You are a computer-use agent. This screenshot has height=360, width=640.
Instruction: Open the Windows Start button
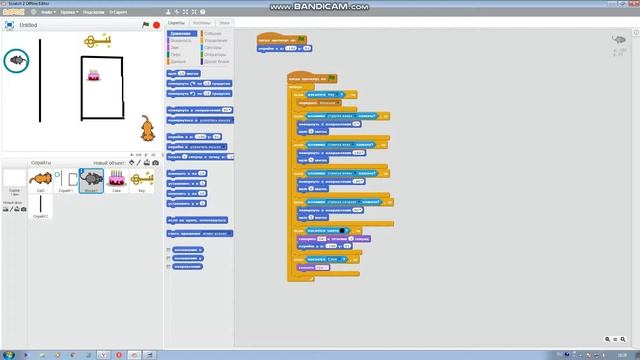point(9,355)
